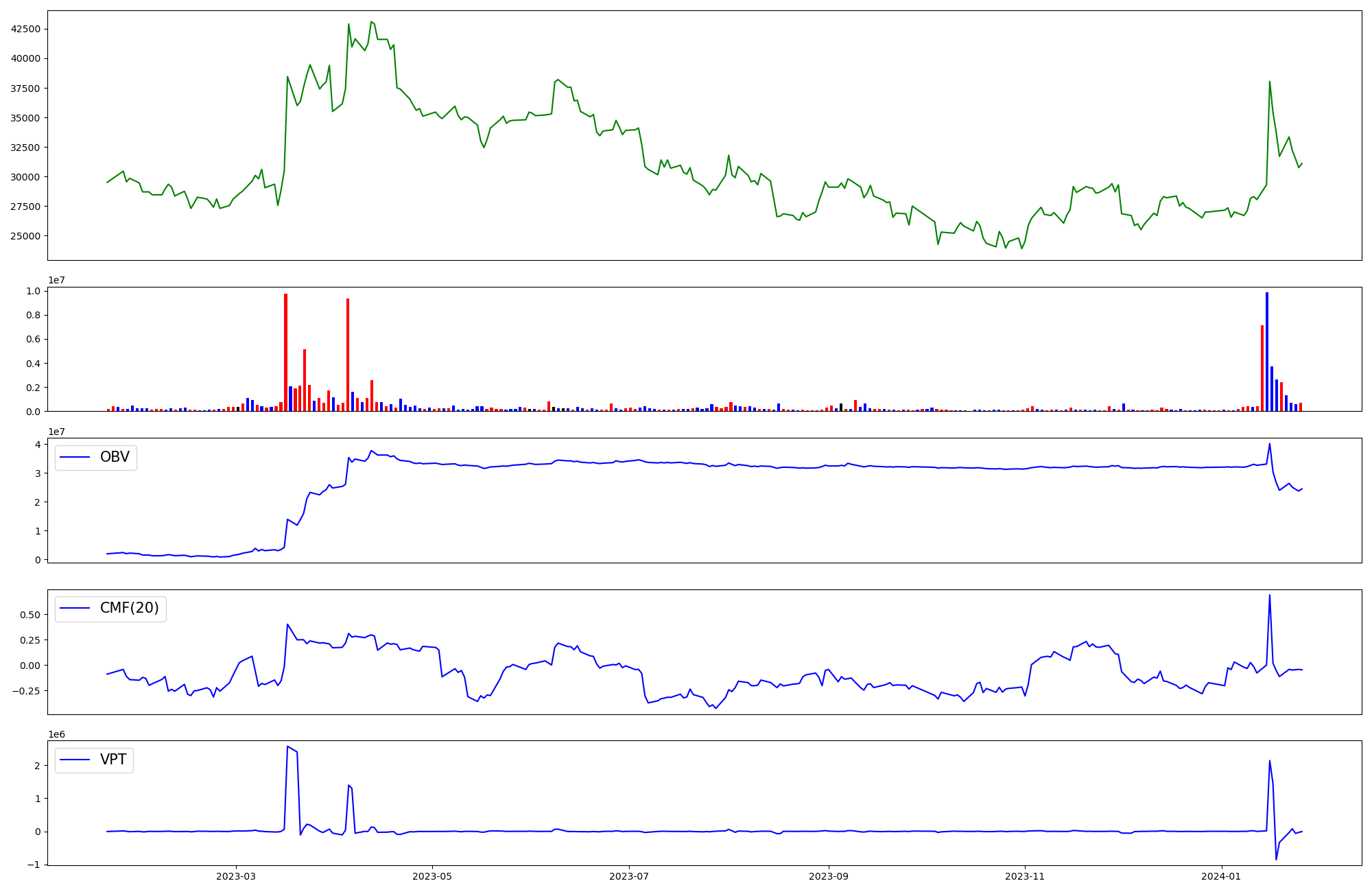Click the 2023-03 x-axis date label
This screenshot has width=1372, height=892.
(235, 876)
